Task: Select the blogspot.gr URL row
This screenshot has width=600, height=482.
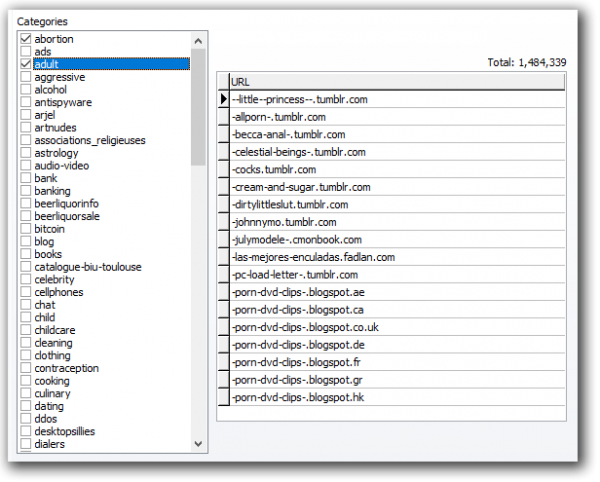Action: 397,380
